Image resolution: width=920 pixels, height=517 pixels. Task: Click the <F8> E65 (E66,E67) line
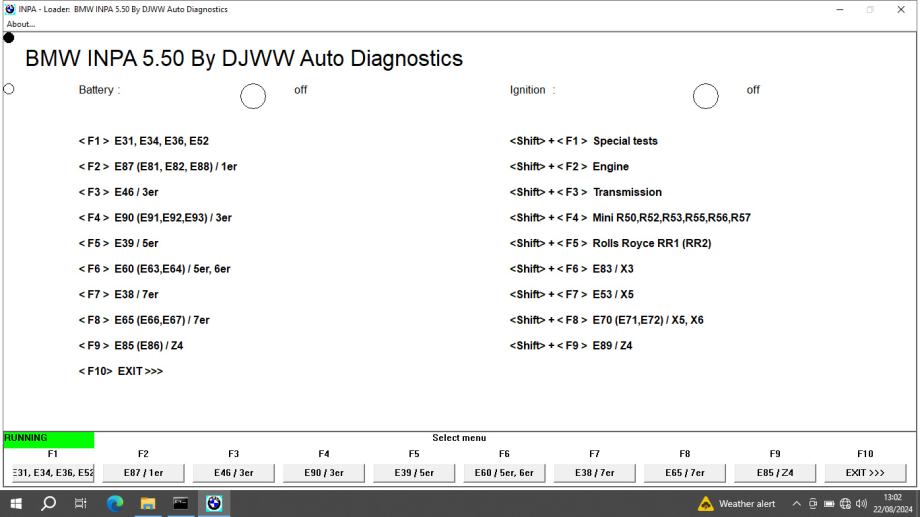click(144, 320)
